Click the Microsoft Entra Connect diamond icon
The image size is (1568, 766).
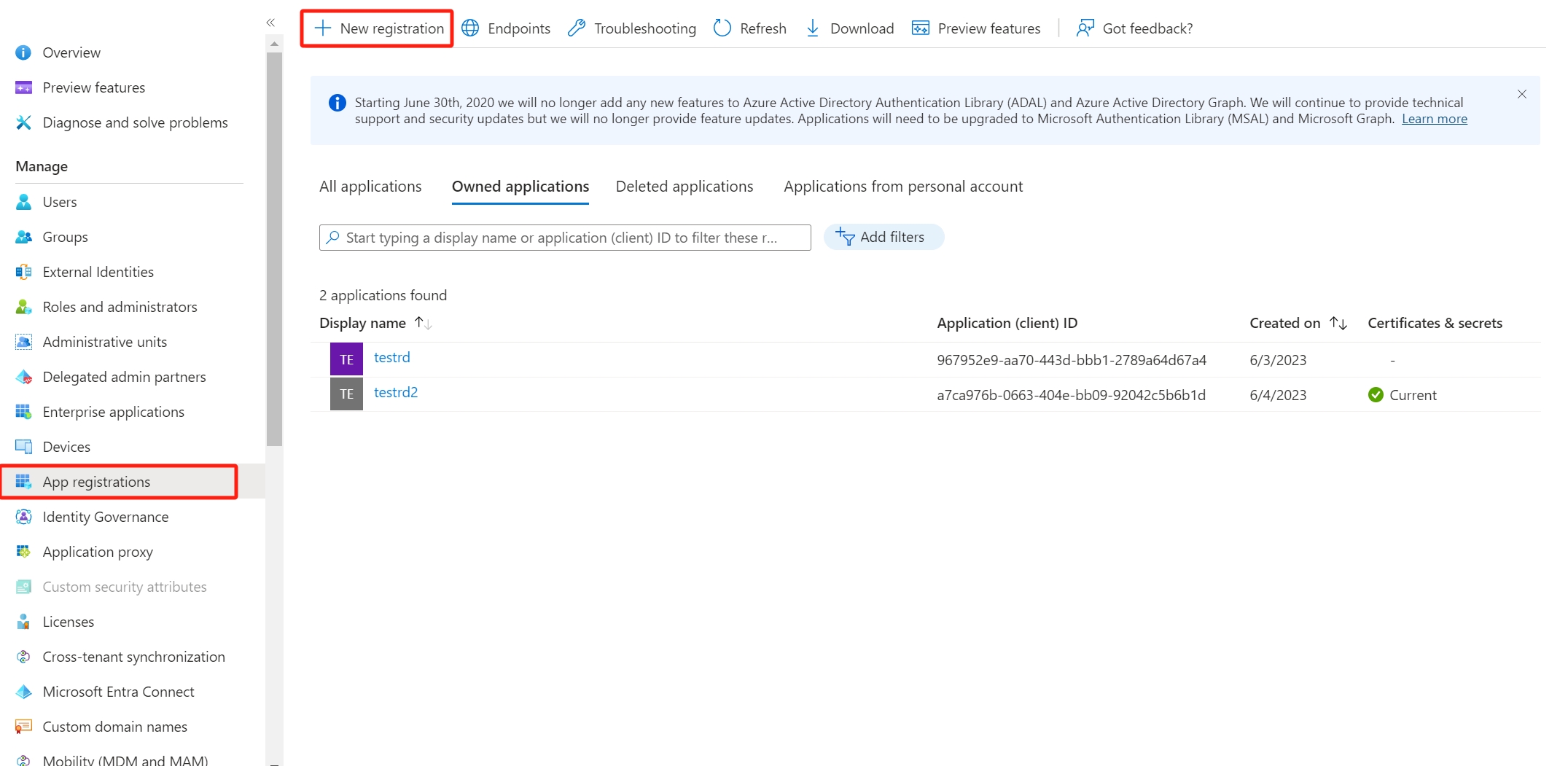tap(23, 692)
